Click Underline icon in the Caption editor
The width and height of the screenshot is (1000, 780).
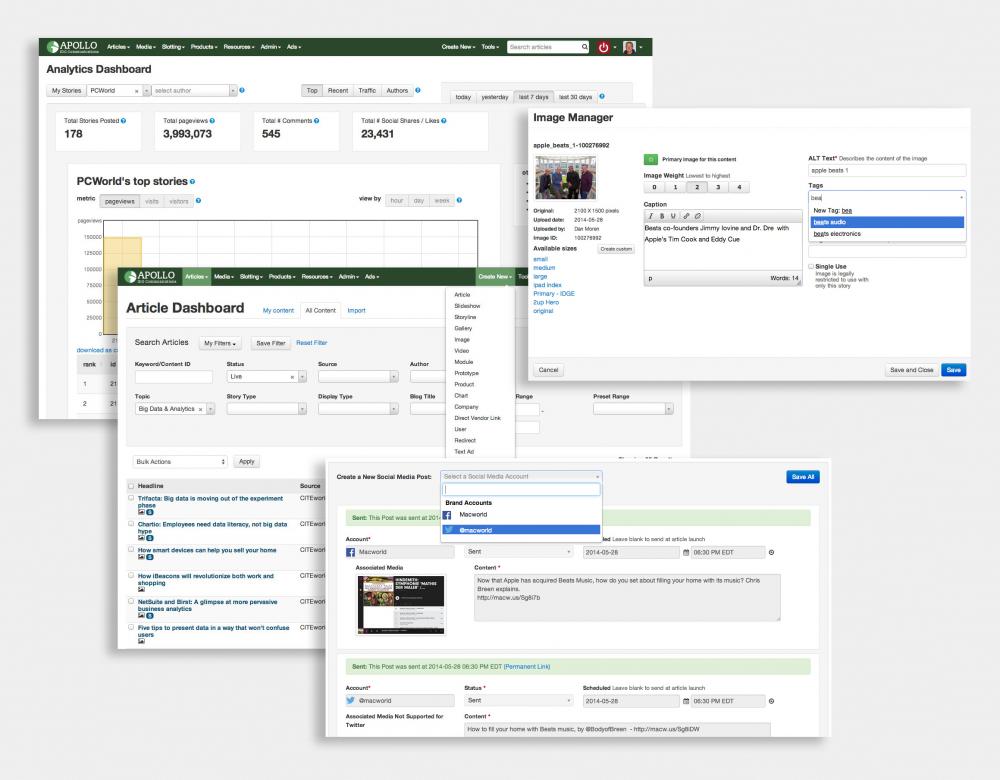coord(673,216)
